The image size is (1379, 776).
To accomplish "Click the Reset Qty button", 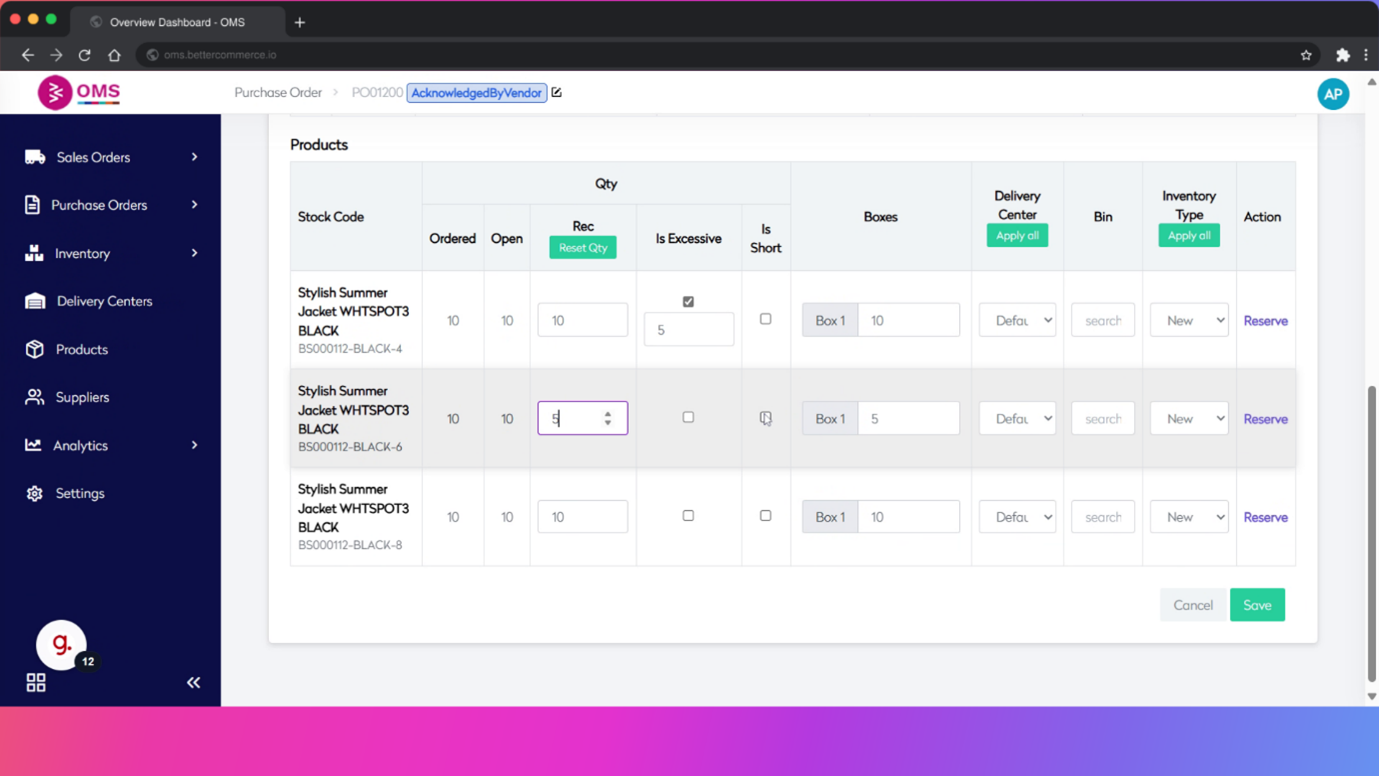I will 583,248.
